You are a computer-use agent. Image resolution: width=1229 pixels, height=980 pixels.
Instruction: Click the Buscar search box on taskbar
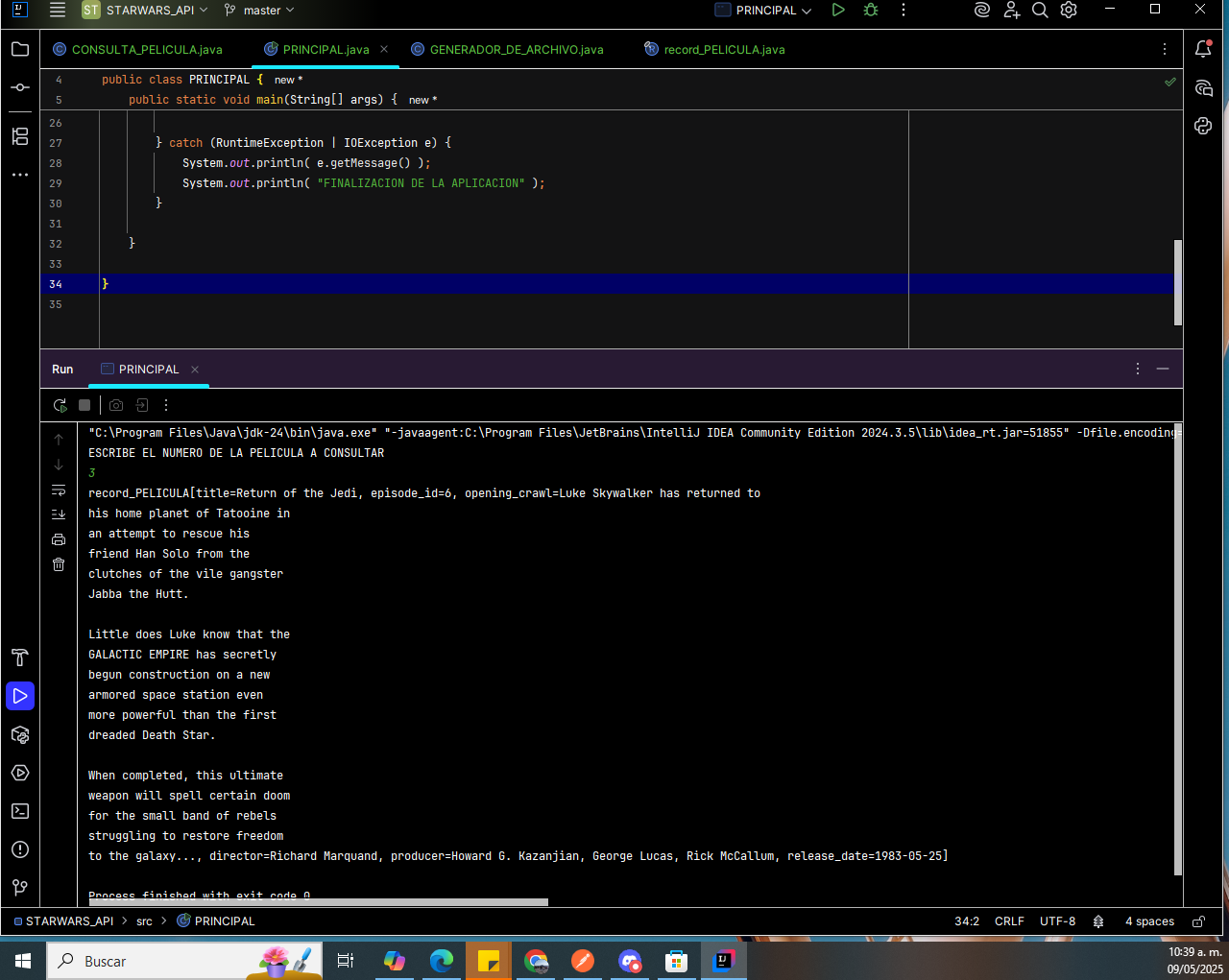[185, 961]
